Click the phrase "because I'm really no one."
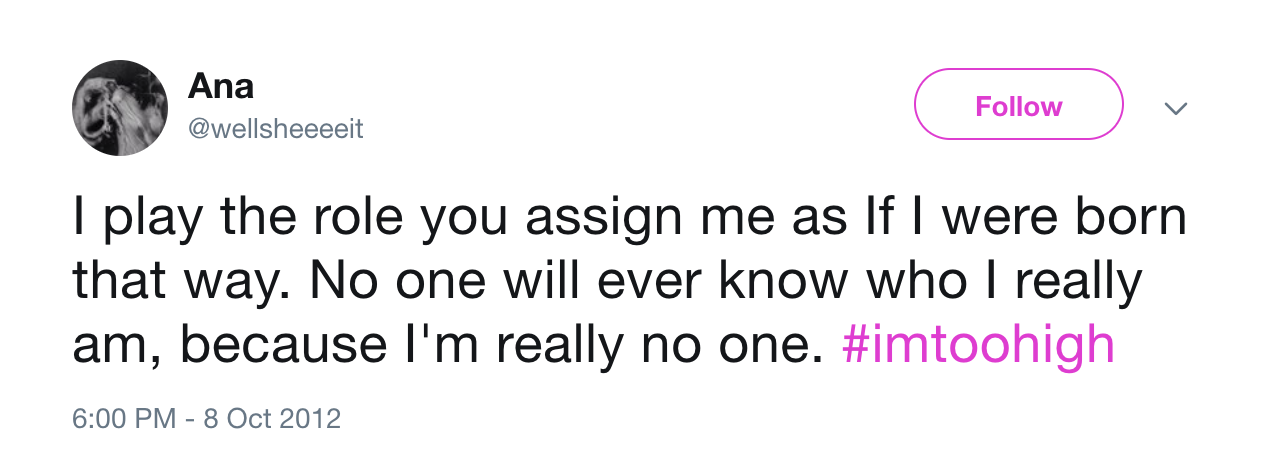The height and width of the screenshot is (468, 1262). click(503, 345)
